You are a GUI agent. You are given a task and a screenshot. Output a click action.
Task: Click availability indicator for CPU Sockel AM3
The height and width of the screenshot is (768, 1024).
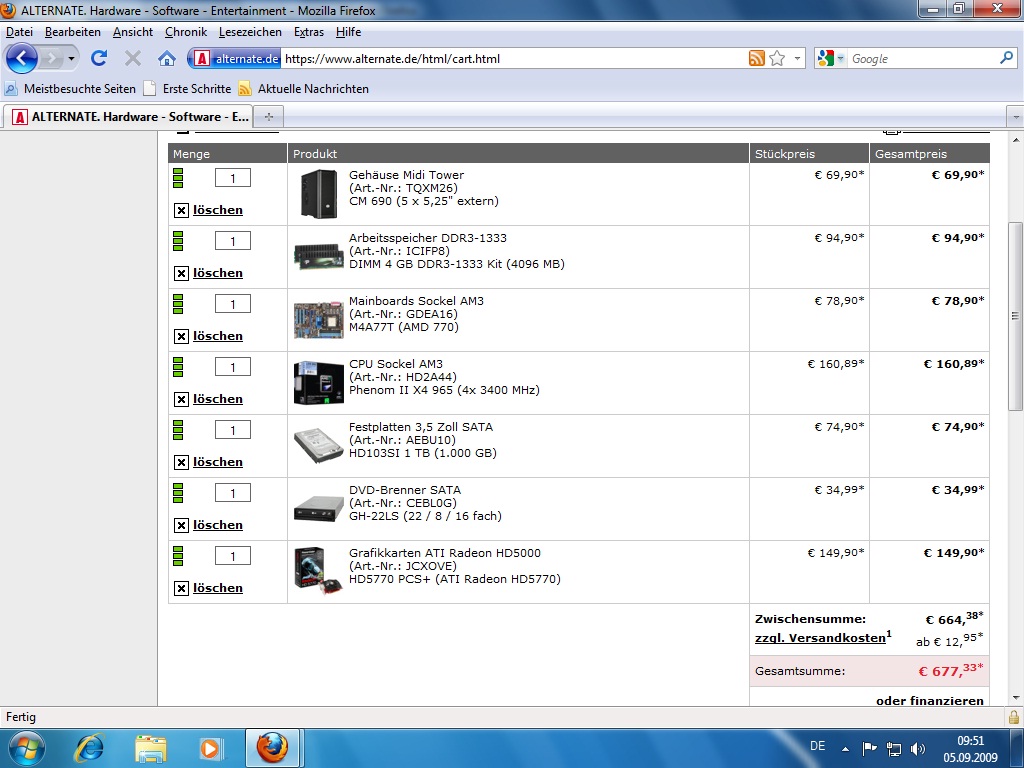(x=178, y=367)
